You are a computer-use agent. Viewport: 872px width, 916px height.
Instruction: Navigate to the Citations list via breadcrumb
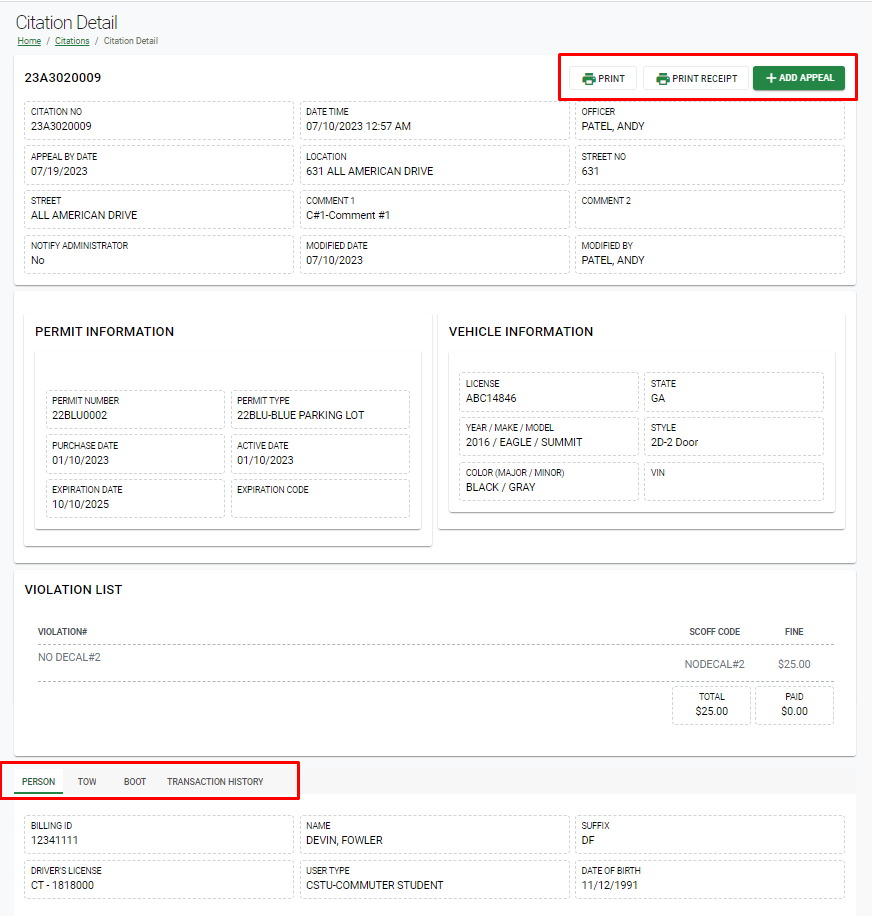point(71,41)
